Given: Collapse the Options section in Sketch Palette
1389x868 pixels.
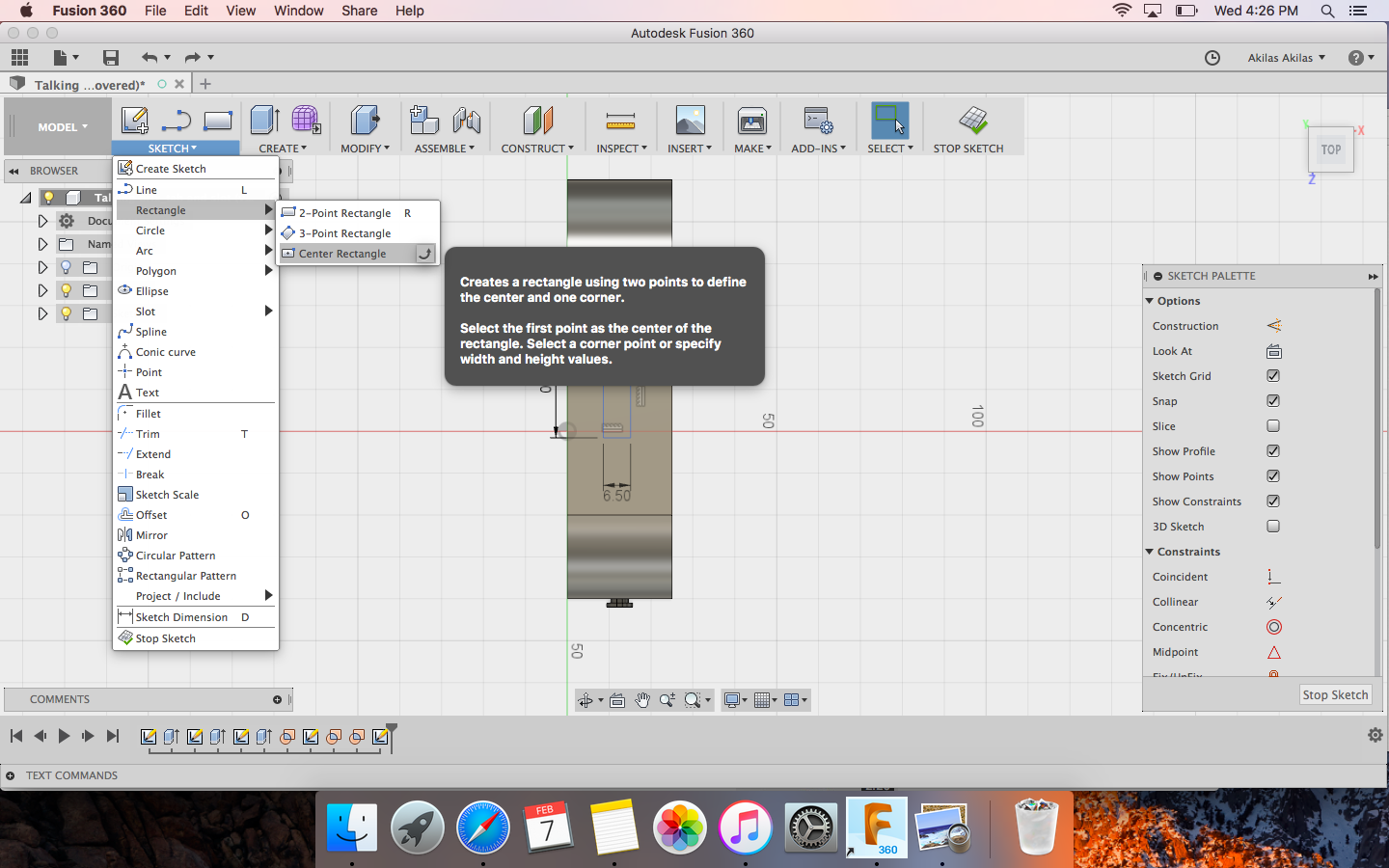Looking at the screenshot, I should (x=1150, y=301).
